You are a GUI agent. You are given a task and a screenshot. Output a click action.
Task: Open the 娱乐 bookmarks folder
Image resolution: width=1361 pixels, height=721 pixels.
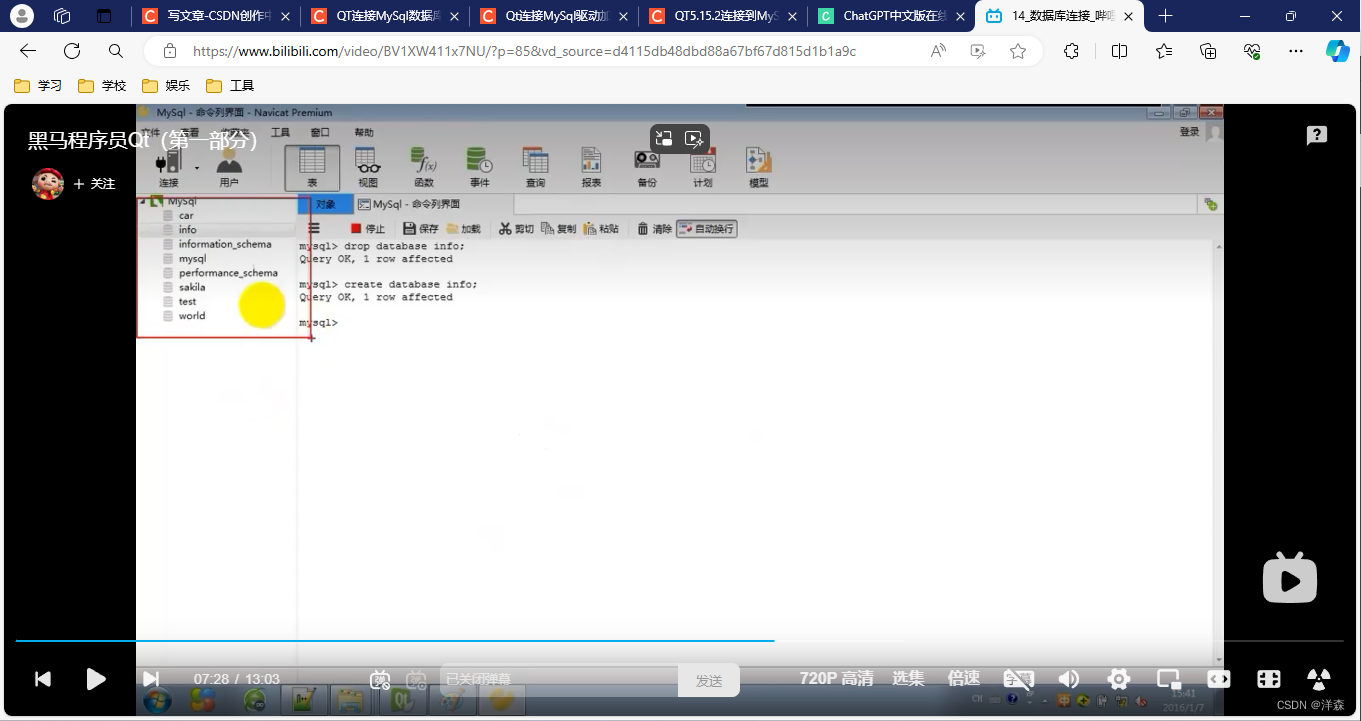tap(166, 86)
